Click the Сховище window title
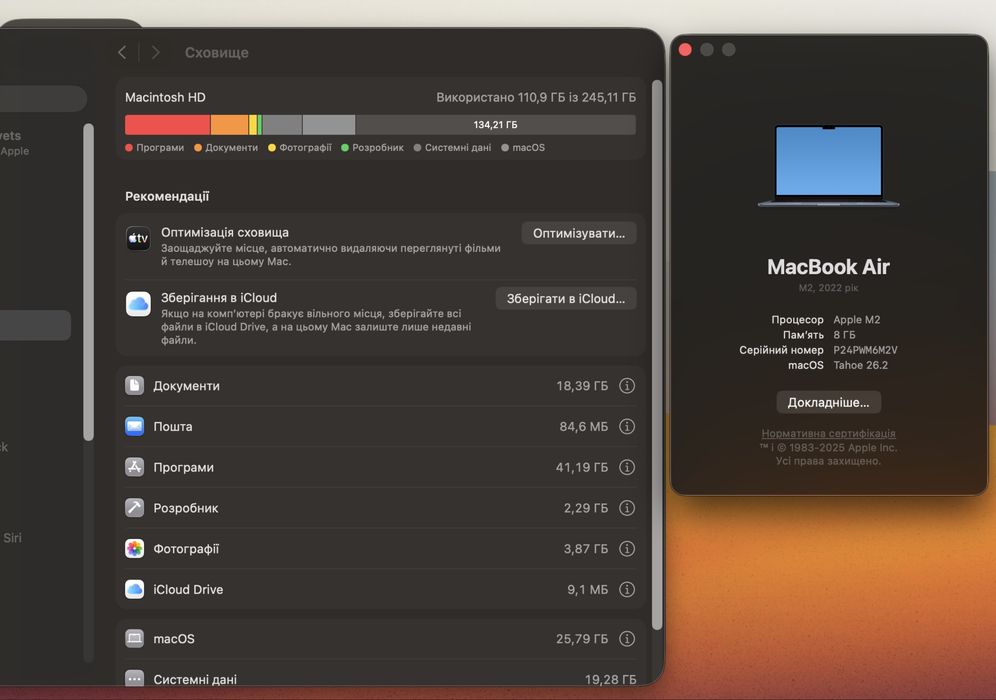This screenshot has height=700, width=996. pos(217,53)
